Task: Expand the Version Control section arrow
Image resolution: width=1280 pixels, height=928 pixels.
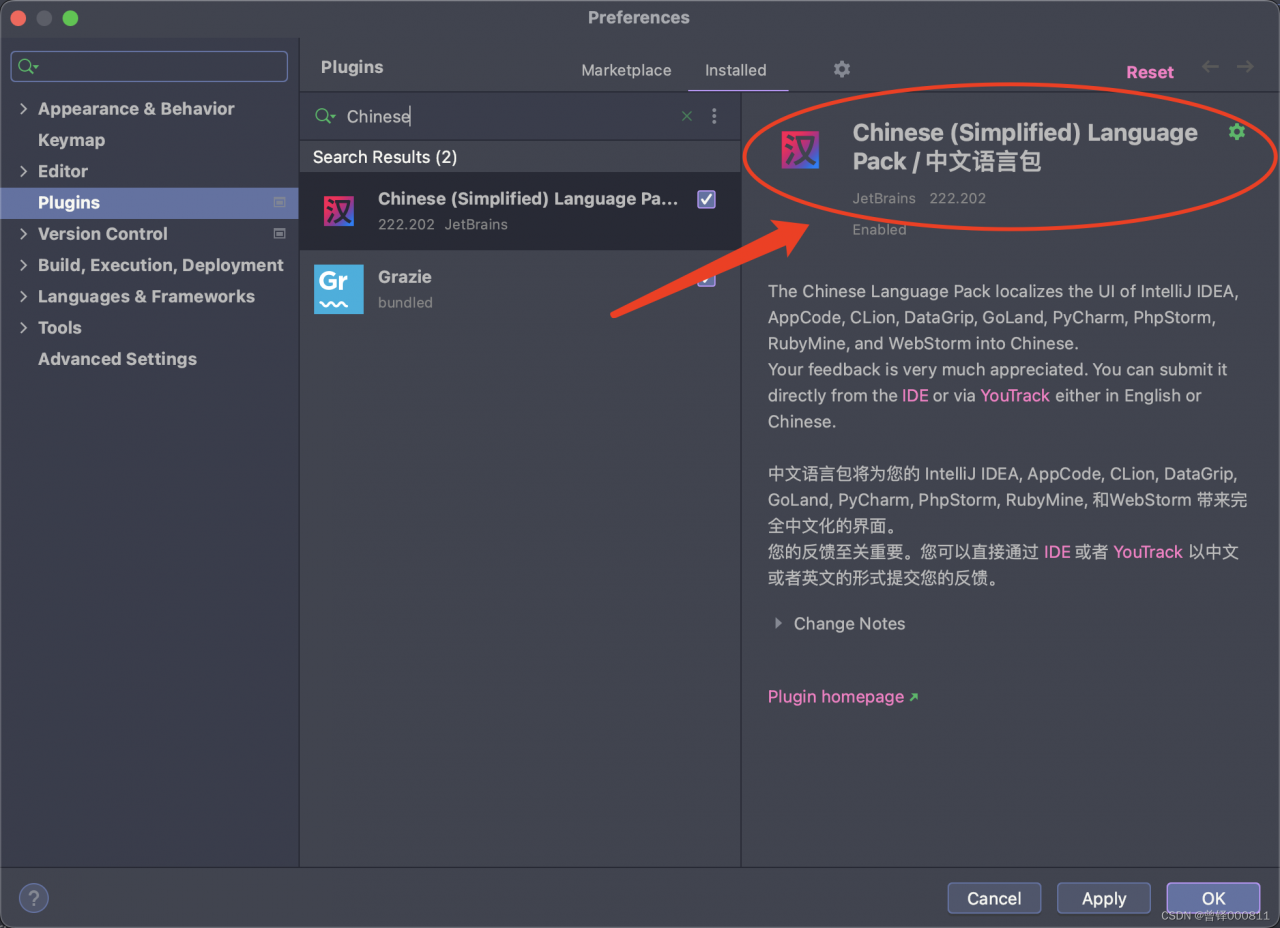Action: (23, 234)
